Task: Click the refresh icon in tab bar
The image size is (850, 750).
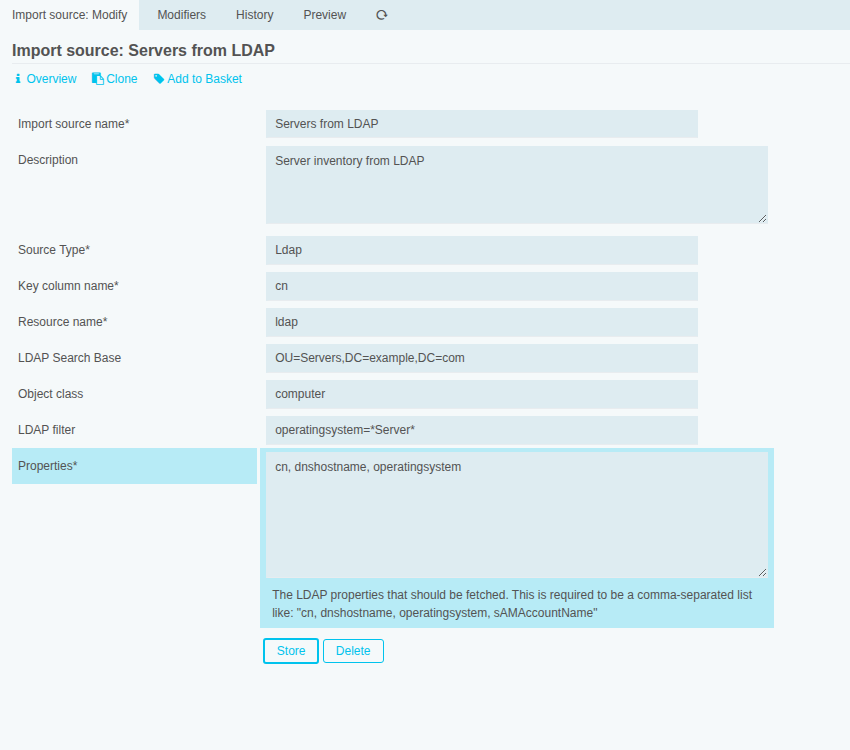Action: pyautogui.click(x=382, y=15)
